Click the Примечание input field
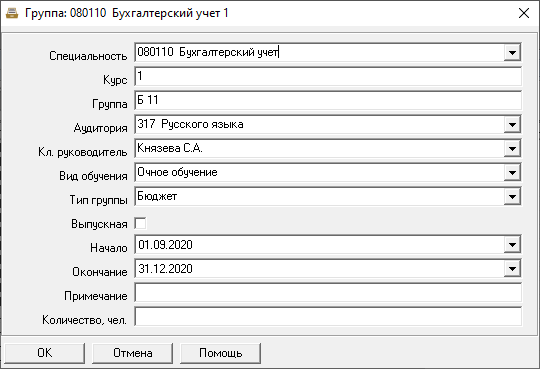Image resolution: width=540 pixels, height=369 pixels. [328, 293]
